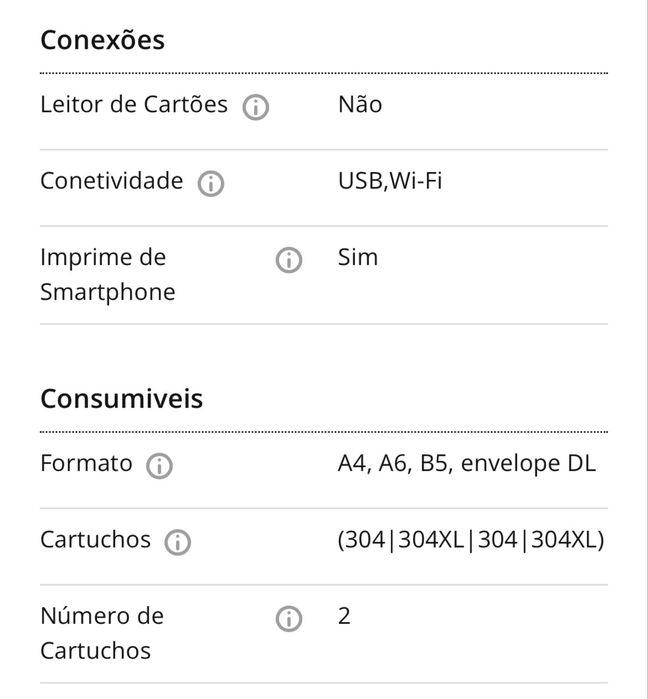
Task: Select the USB,Wi-Fi connectivity value
Action: pyautogui.click(x=390, y=181)
